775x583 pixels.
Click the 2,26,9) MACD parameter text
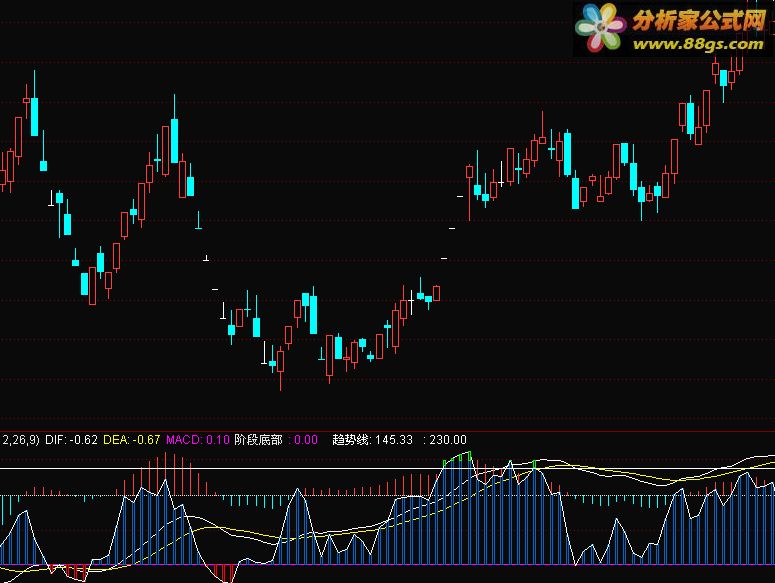pyautogui.click(x=21, y=440)
